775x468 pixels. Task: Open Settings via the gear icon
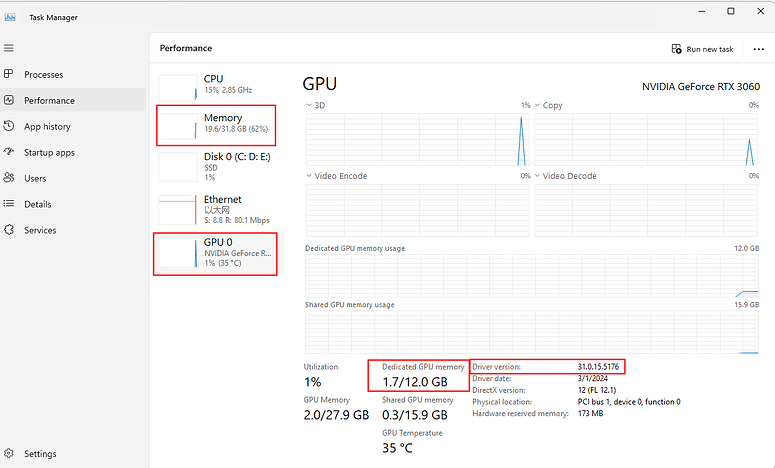[9, 454]
